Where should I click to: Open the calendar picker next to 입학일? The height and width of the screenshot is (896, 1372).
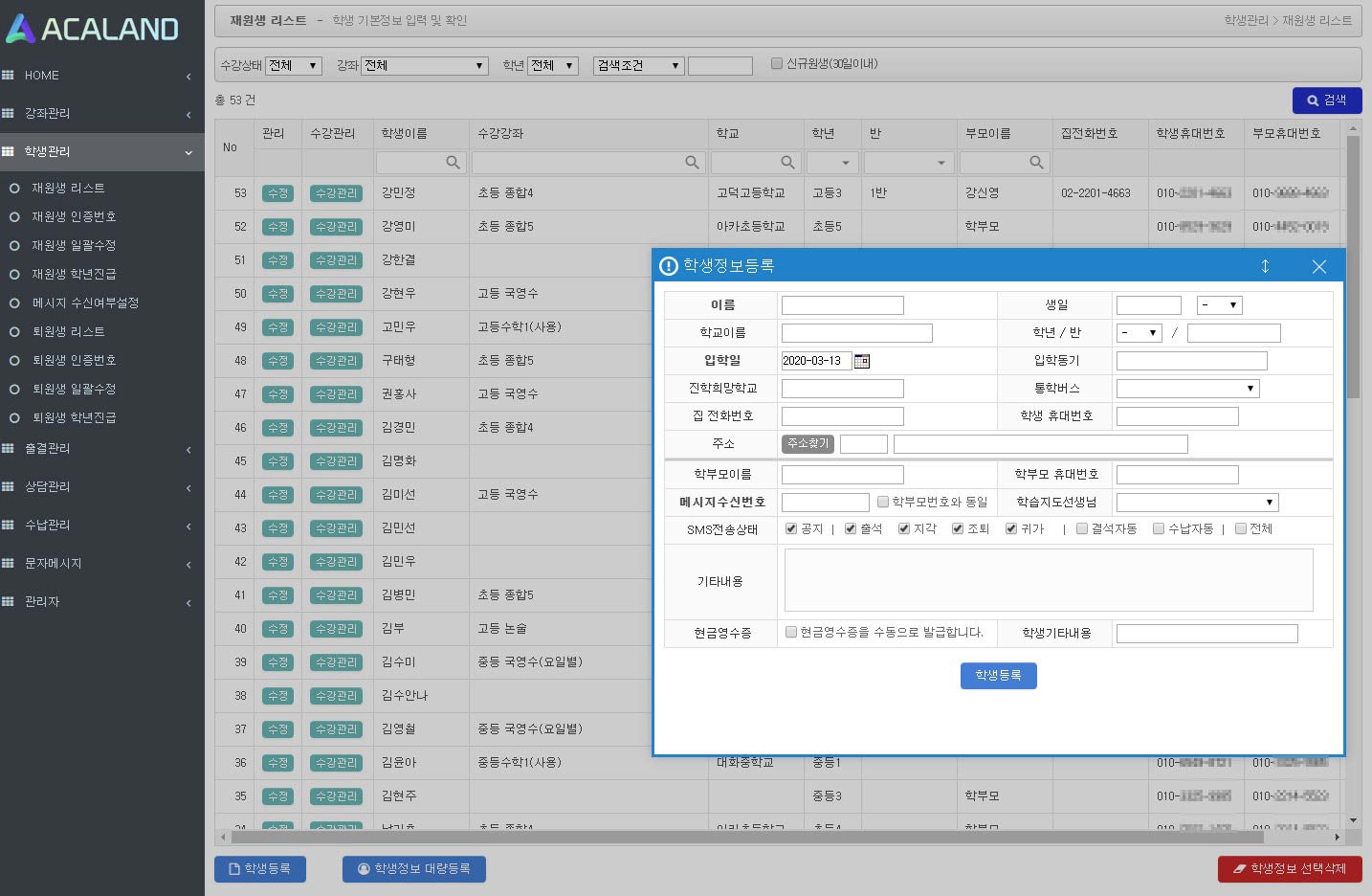point(862,361)
